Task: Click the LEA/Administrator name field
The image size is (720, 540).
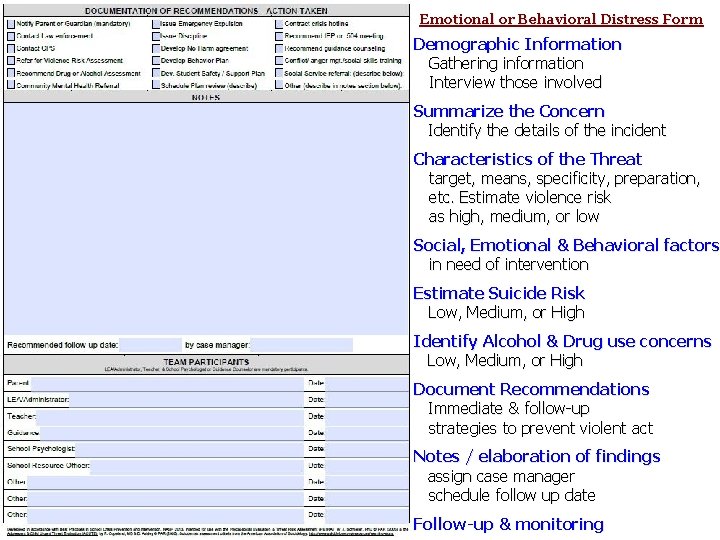Action: point(186,399)
